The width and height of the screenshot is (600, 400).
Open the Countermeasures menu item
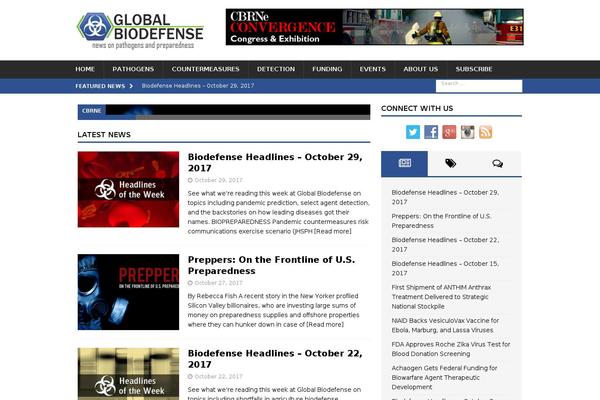click(x=205, y=69)
